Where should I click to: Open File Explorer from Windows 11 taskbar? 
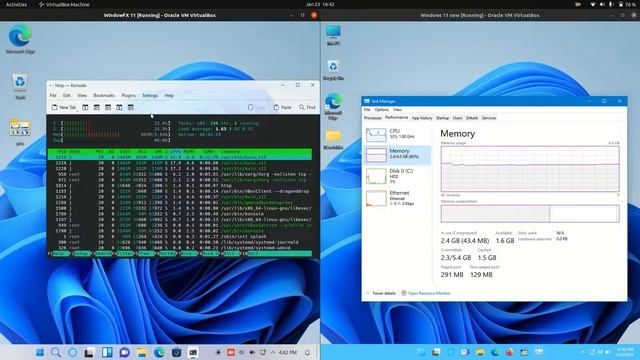click(480, 352)
